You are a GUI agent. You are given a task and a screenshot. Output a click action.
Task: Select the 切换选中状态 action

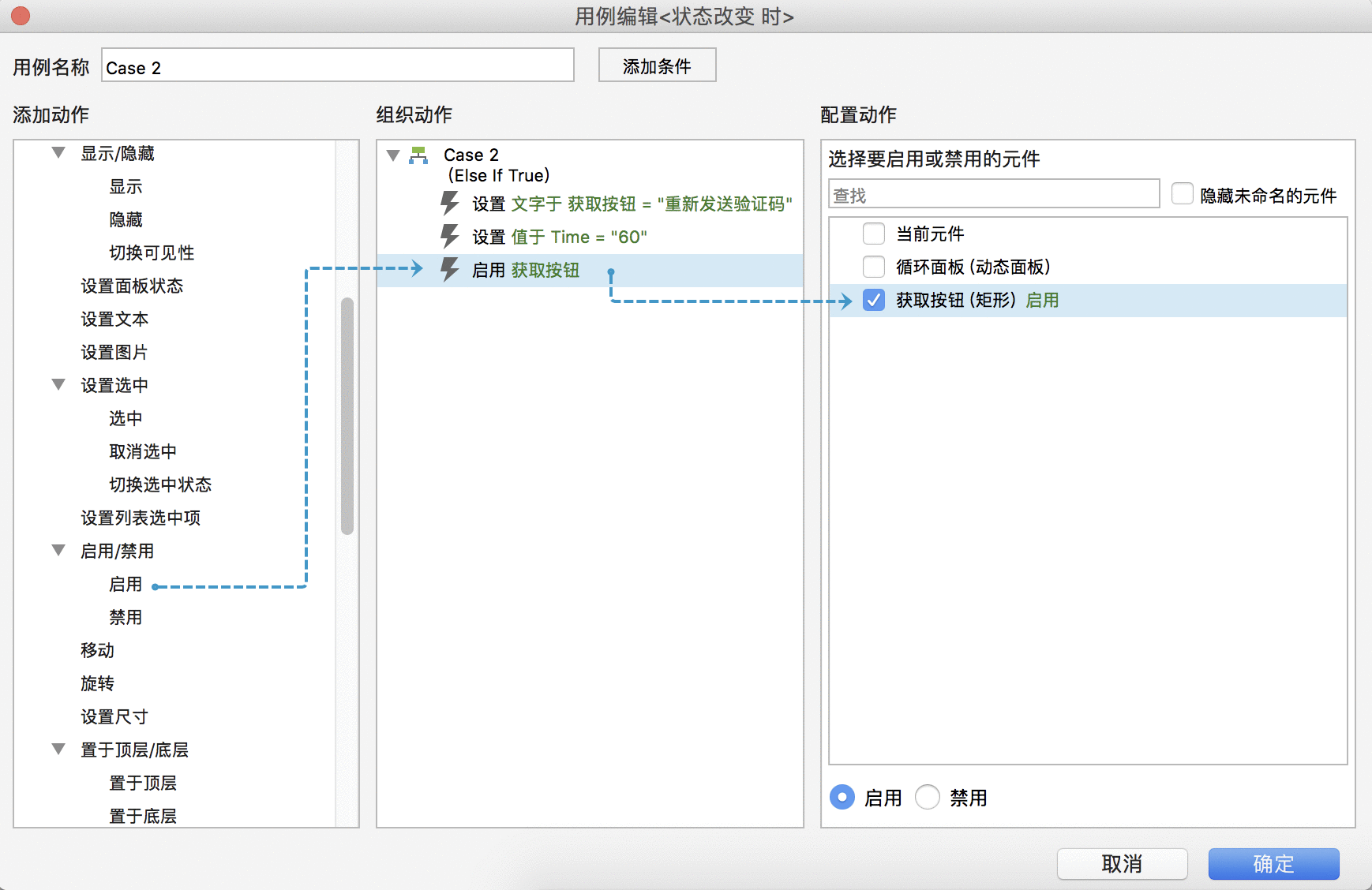tap(160, 484)
